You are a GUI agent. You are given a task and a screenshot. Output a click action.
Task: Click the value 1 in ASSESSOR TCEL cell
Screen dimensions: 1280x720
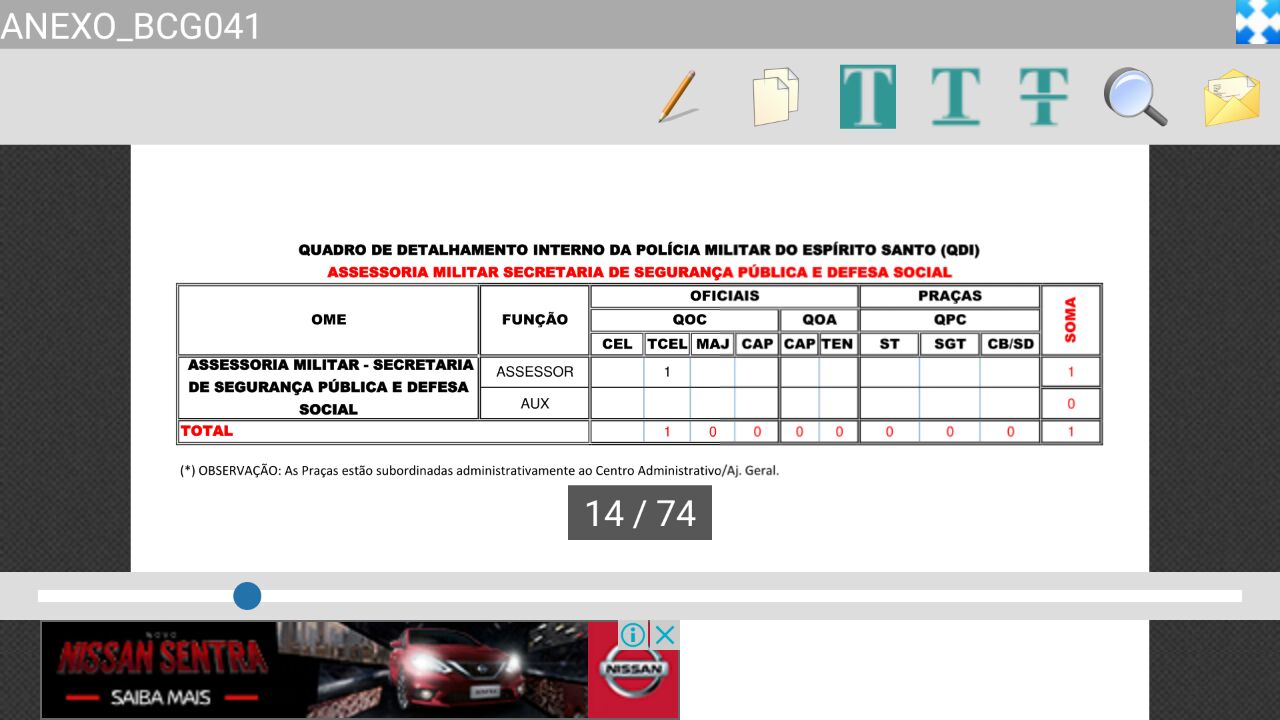667,372
